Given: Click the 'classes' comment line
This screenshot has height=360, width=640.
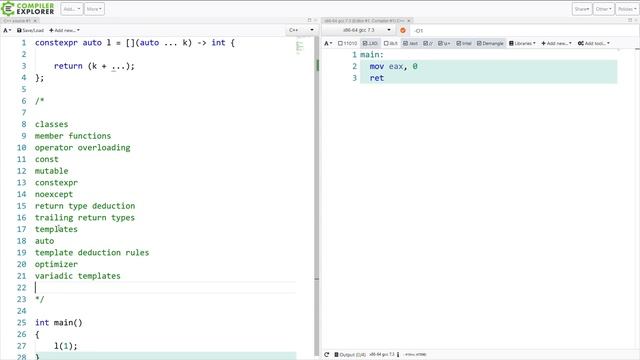Looking at the screenshot, I should [x=51, y=124].
